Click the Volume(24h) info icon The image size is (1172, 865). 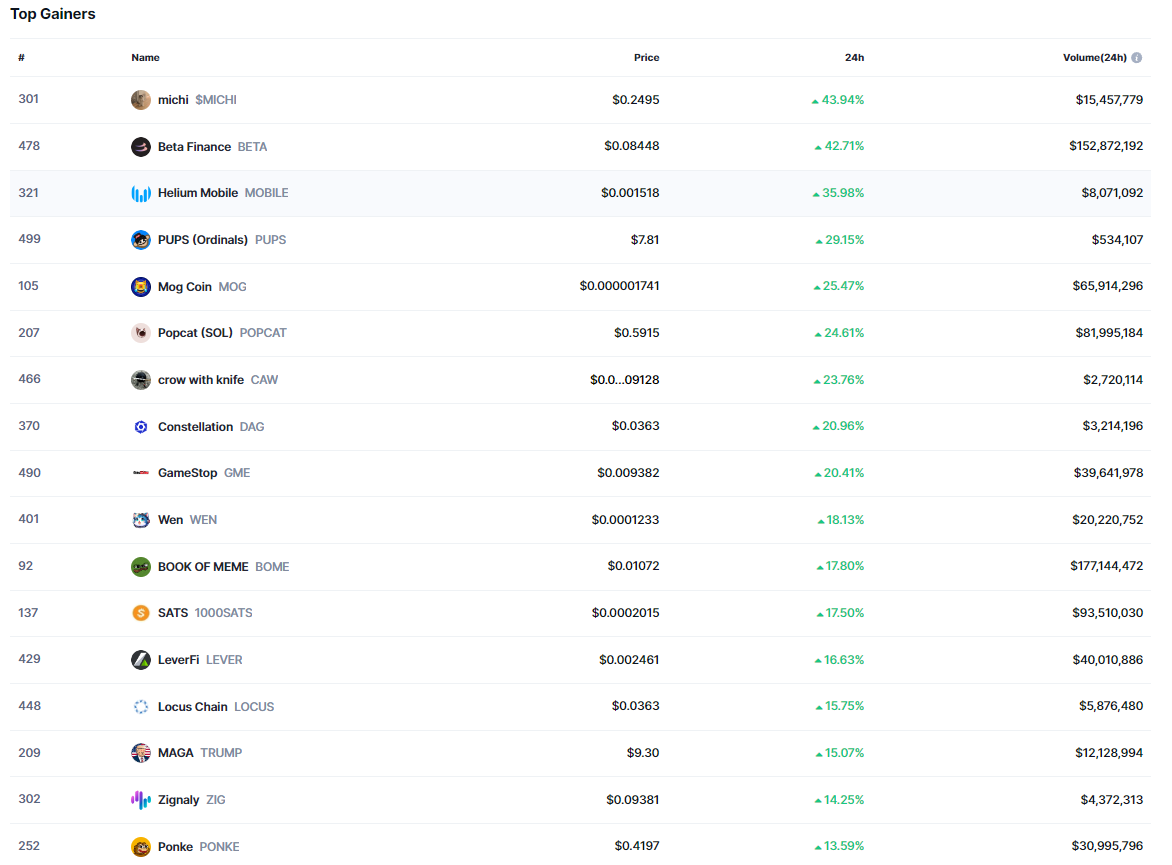tap(1137, 58)
